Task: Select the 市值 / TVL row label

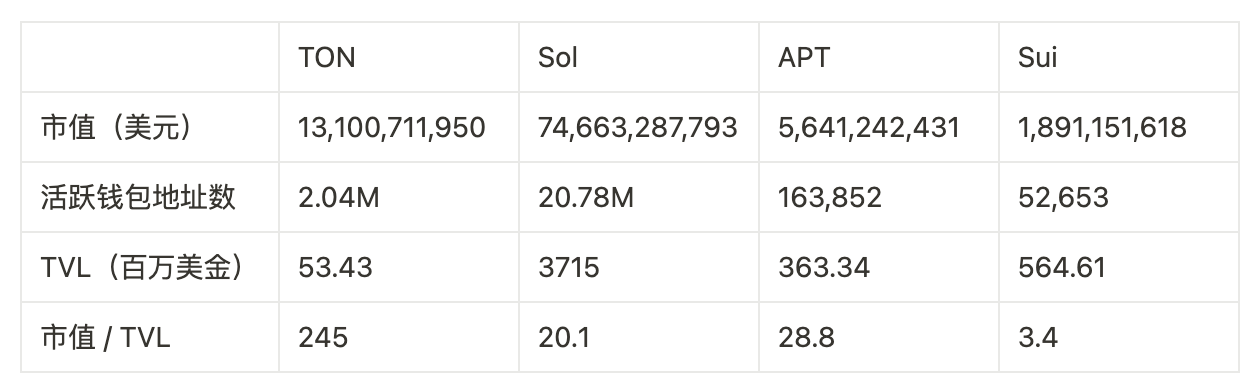Action: tap(105, 338)
